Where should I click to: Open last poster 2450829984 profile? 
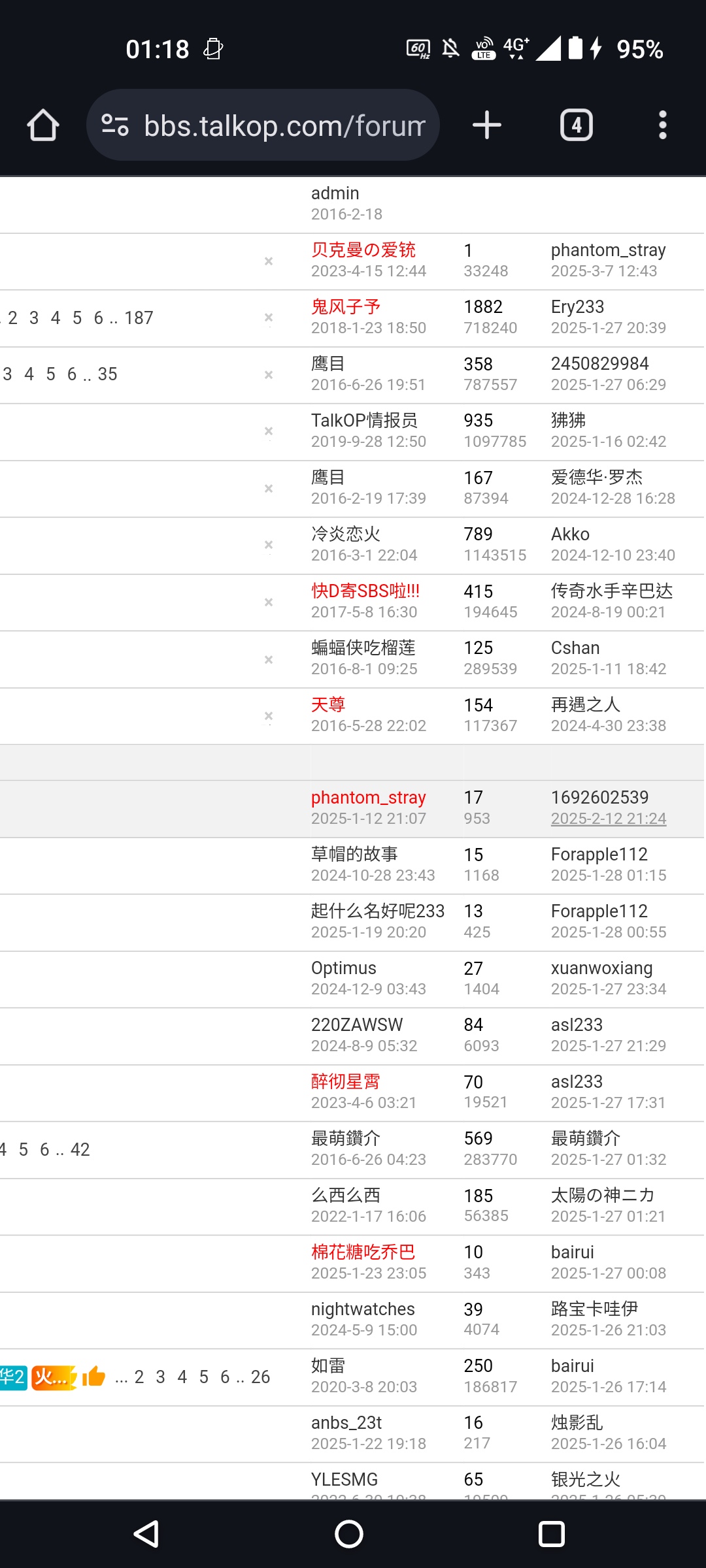(x=600, y=363)
